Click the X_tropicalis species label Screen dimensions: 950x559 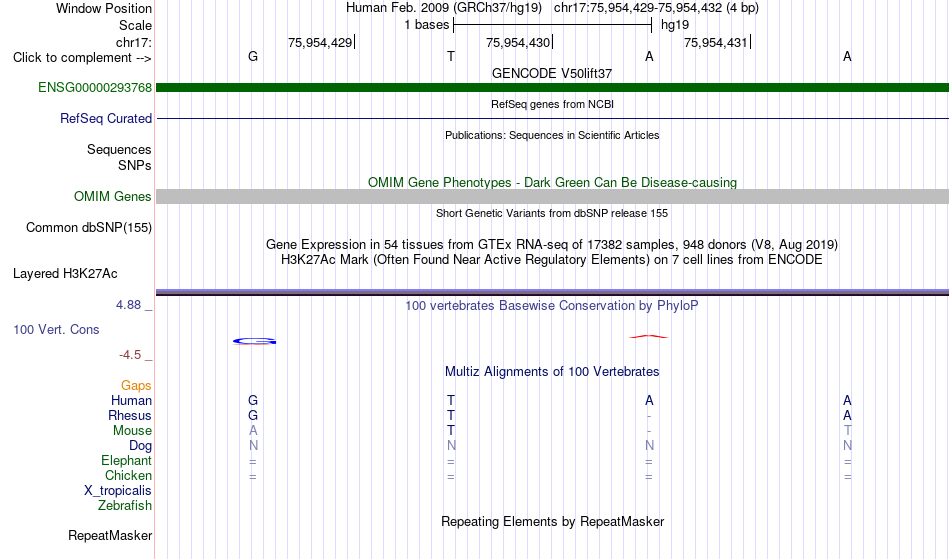(118, 491)
